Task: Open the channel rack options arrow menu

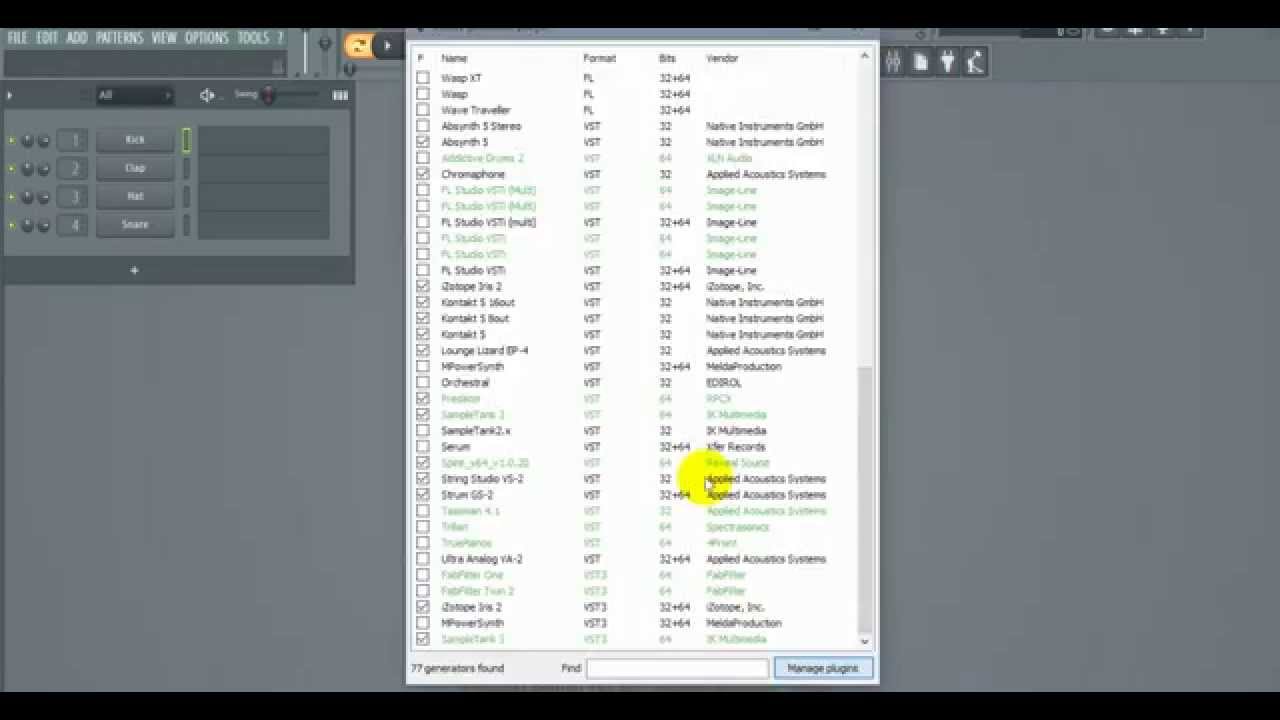Action: pyautogui.click(x=10, y=95)
